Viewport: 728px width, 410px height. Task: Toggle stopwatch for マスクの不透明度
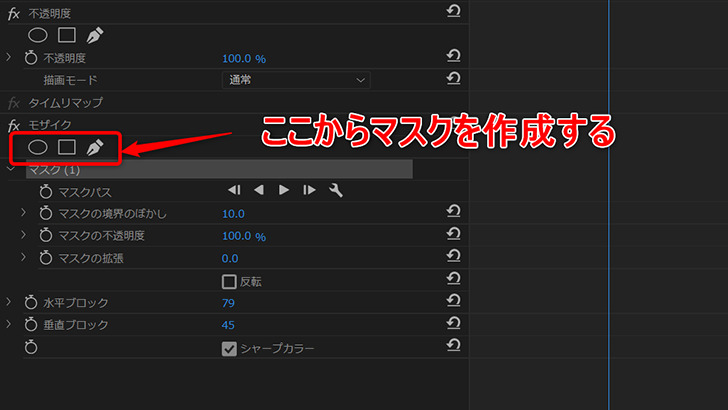tap(46, 235)
